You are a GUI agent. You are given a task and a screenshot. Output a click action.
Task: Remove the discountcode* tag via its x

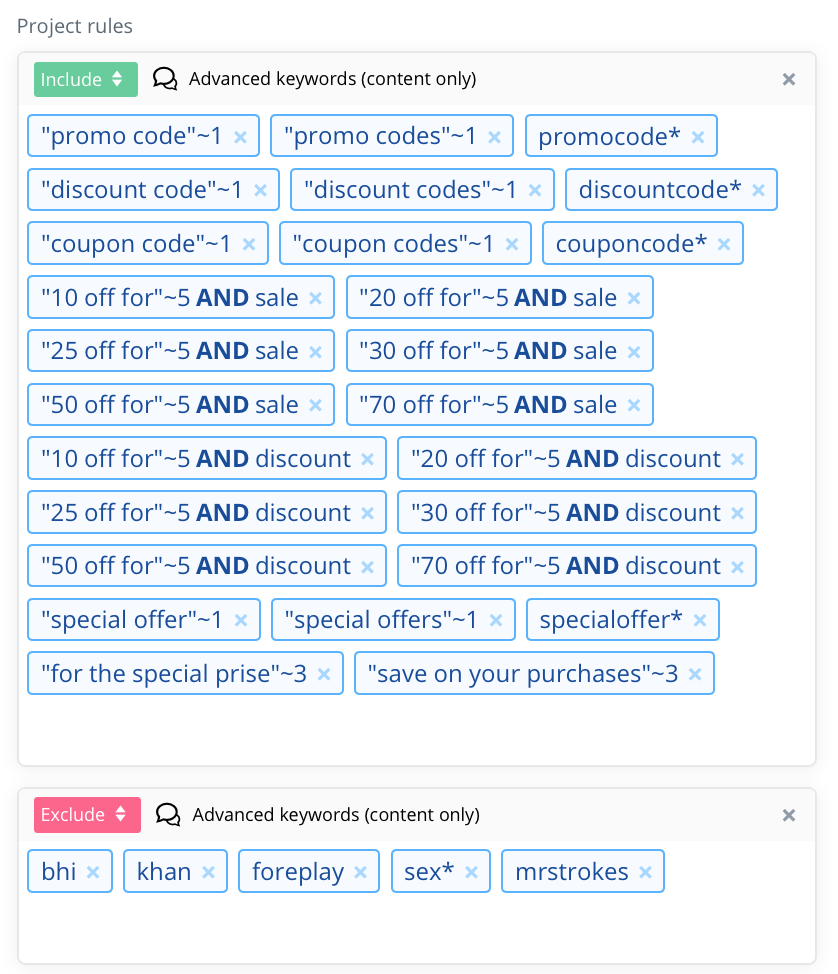coord(758,190)
